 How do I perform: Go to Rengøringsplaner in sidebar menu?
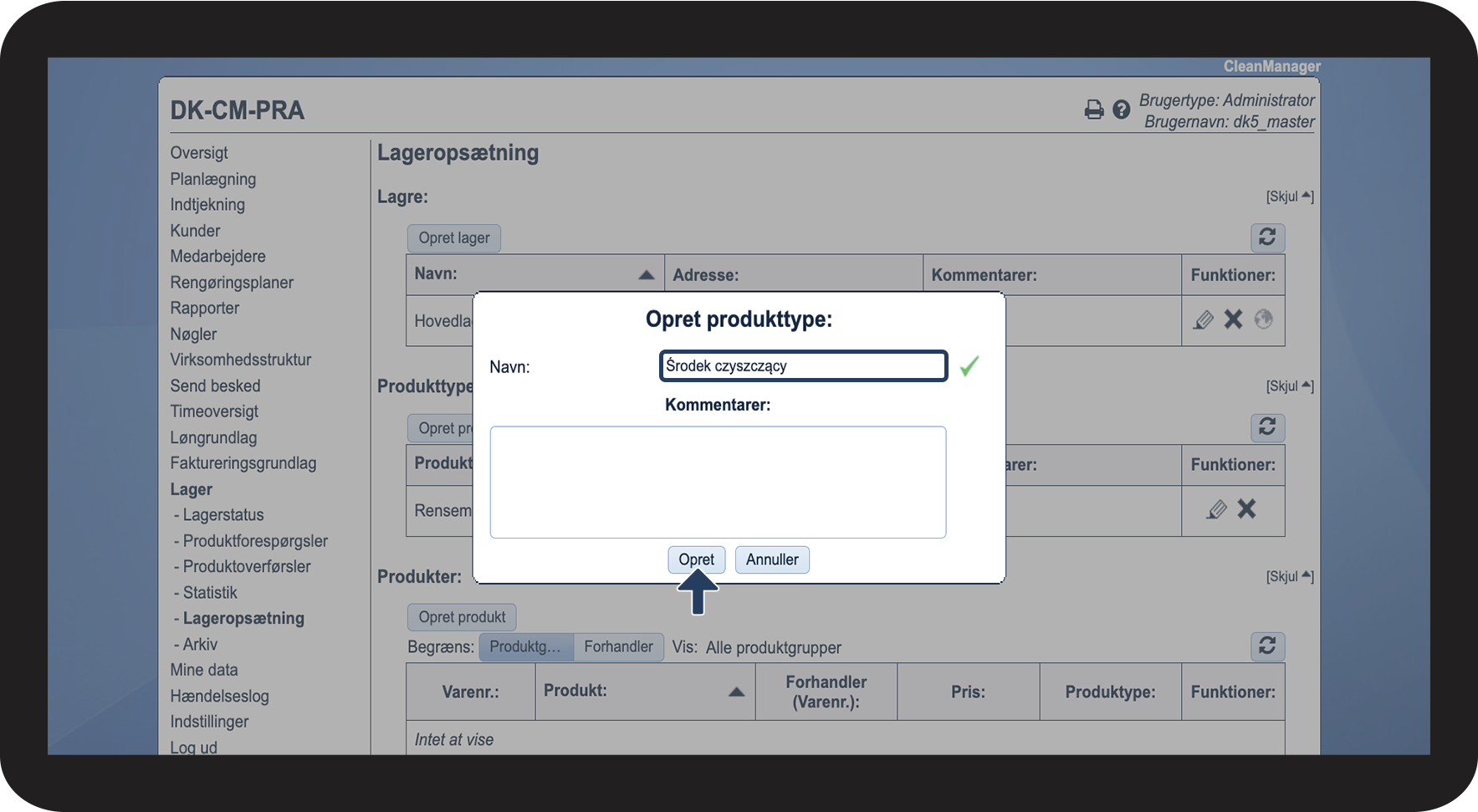point(232,283)
